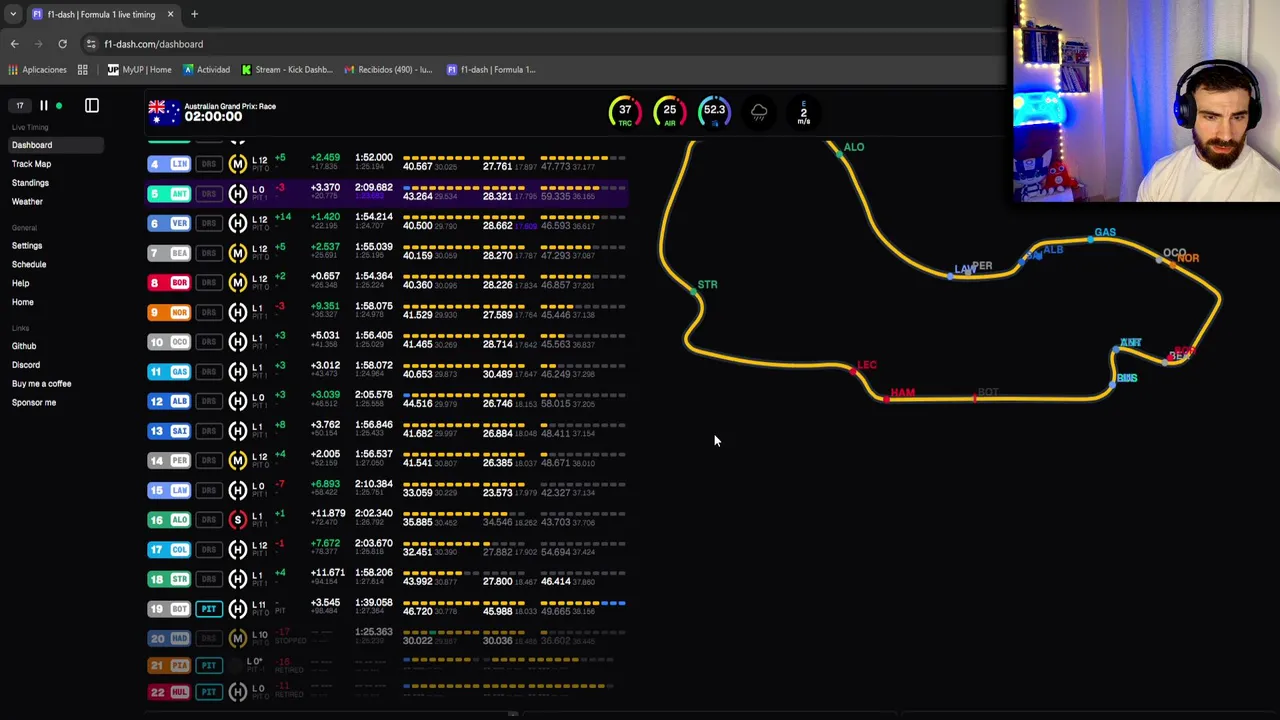Open the Recibidos Gmail bookmark
1280x720 pixels.
tap(388, 70)
